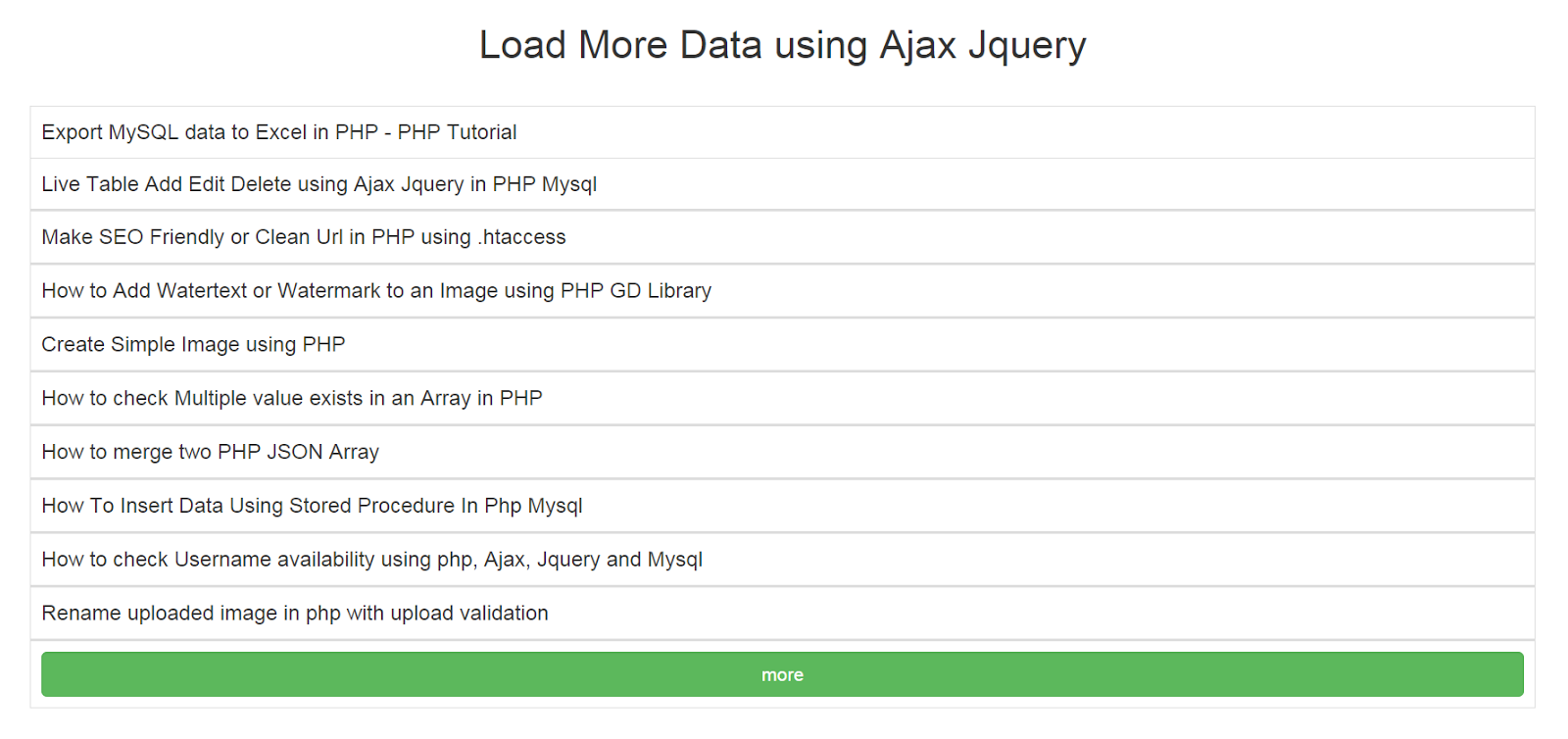Select the Stored Procedure In Php Mysql item
1568x739 pixels.
312,506
